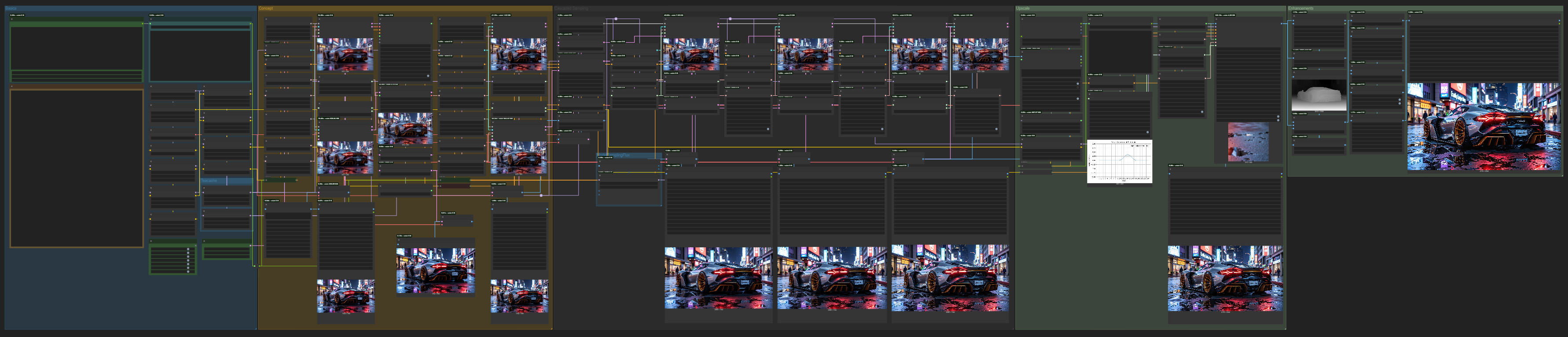Open top-right car preview in Concept group

[x=519, y=54]
